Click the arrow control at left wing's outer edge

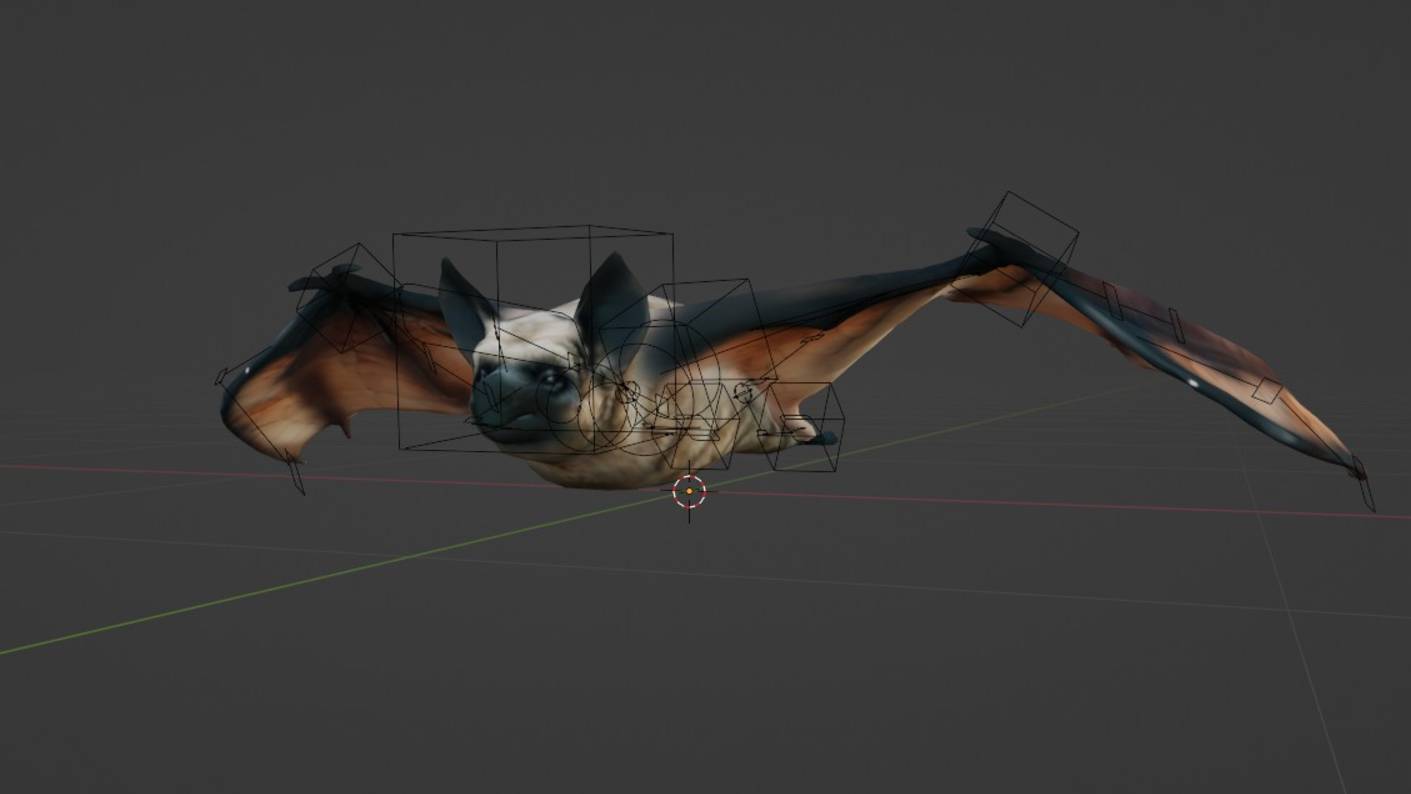tap(221, 377)
